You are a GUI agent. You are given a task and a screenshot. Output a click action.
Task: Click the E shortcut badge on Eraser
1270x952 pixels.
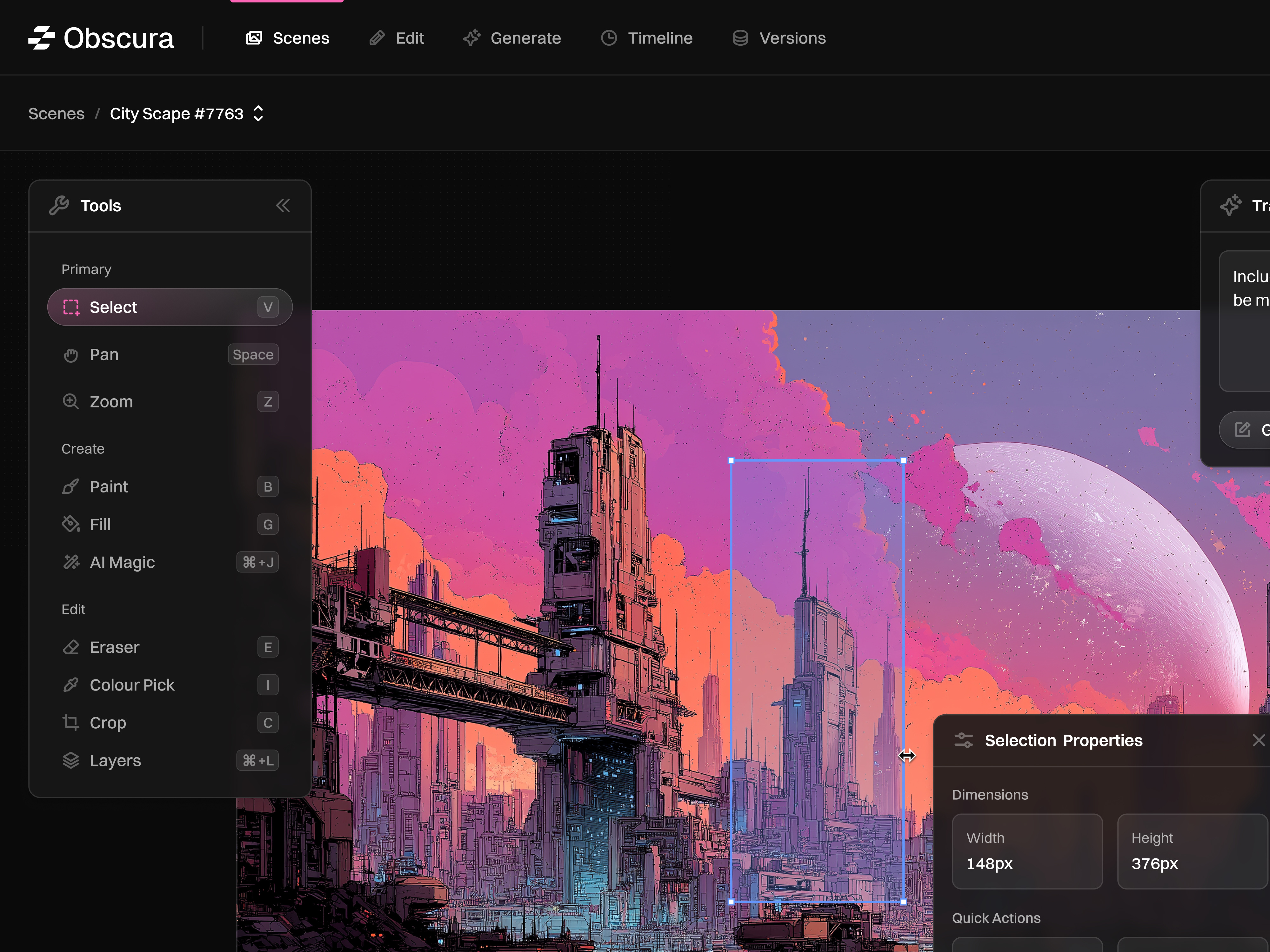point(268,647)
